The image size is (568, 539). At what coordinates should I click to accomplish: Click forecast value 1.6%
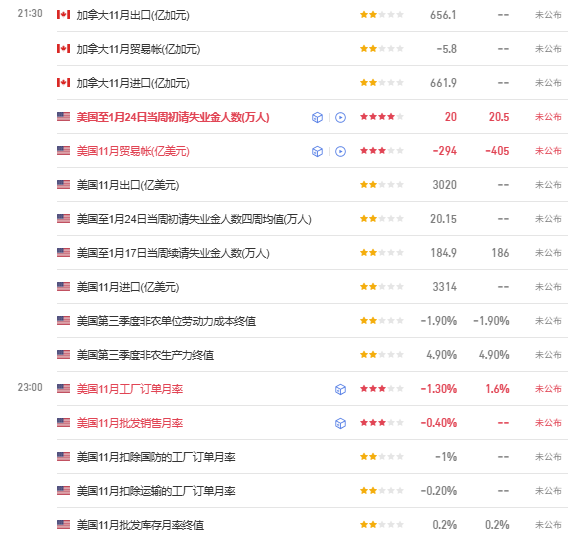click(497, 389)
